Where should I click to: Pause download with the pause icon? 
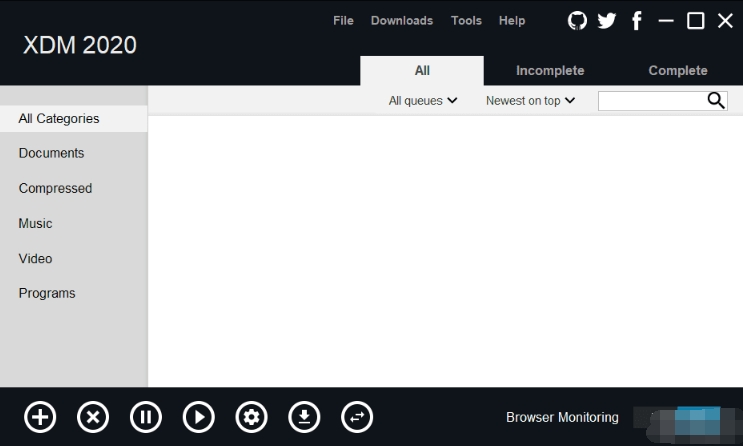point(146,417)
